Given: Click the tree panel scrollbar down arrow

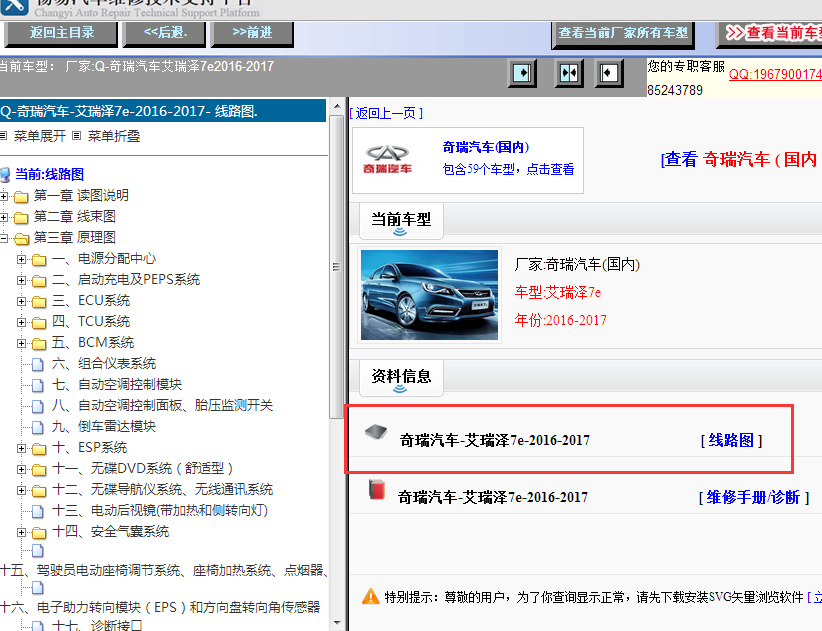Looking at the screenshot, I should click(337, 623).
